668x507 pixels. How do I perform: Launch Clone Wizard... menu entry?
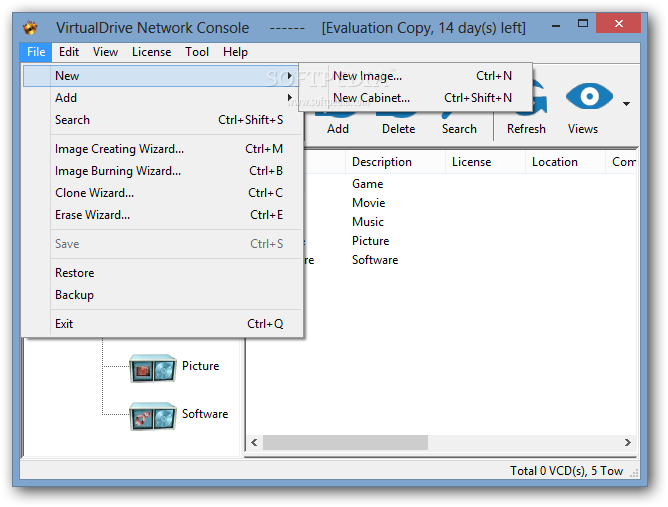[x=163, y=193]
